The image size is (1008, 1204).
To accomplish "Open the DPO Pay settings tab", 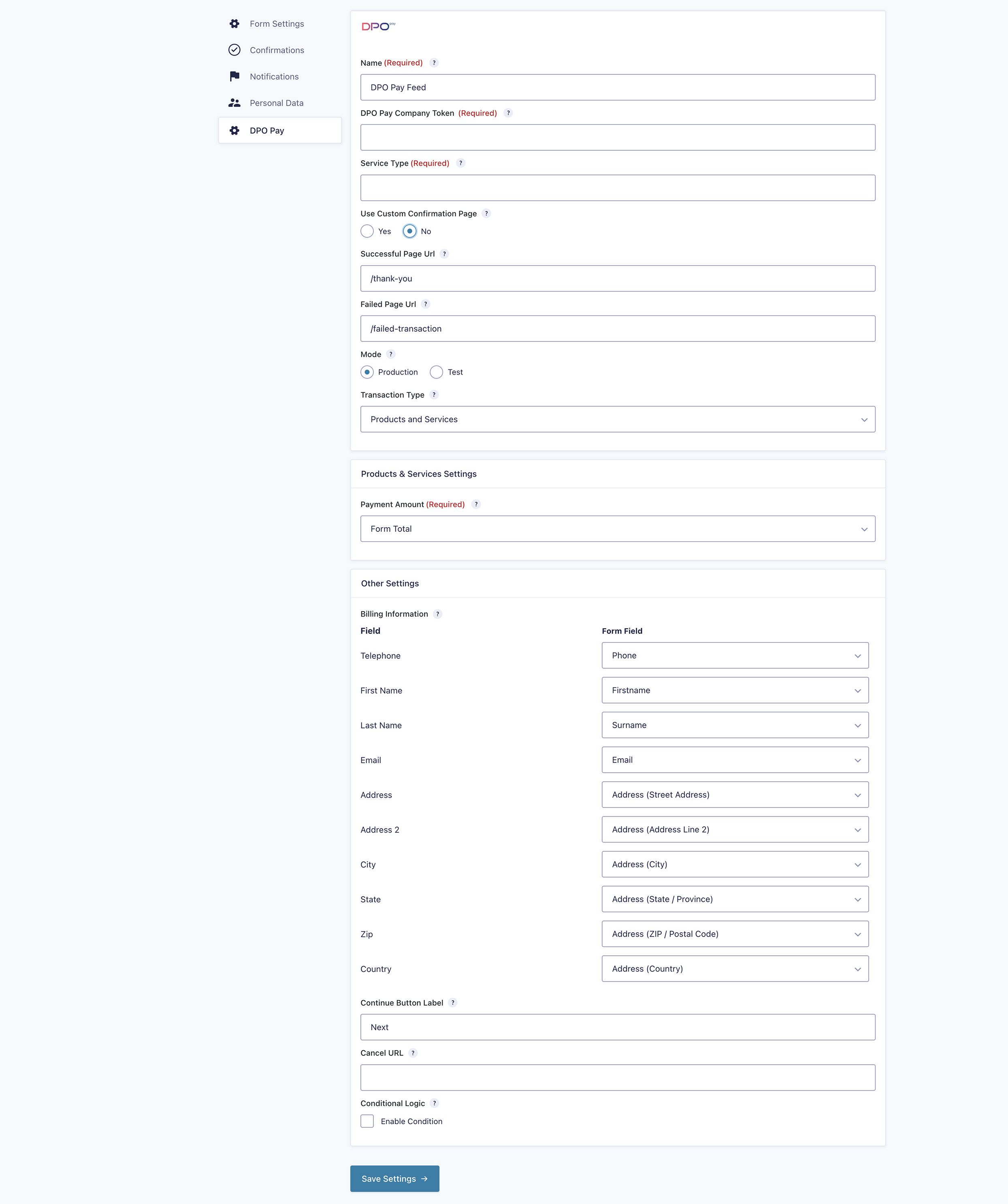I will click(x=280, y=130).
